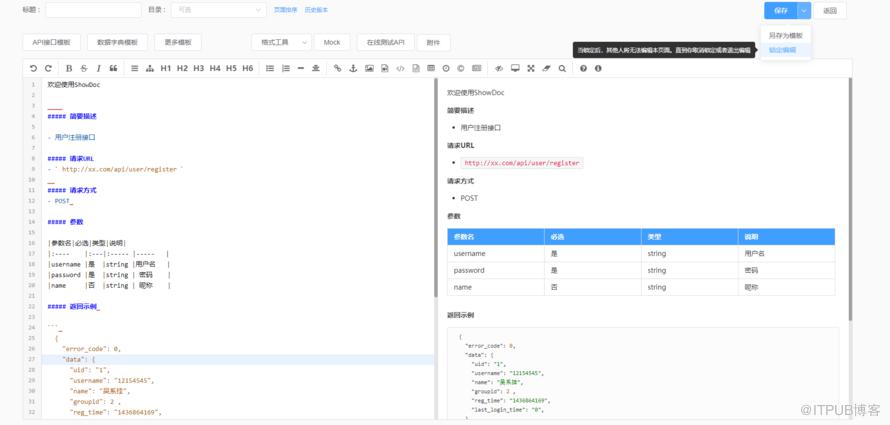Click the preview pane vertical scrollbar
The height and width of the screenshot is (425, 890).
coord(850,200)
